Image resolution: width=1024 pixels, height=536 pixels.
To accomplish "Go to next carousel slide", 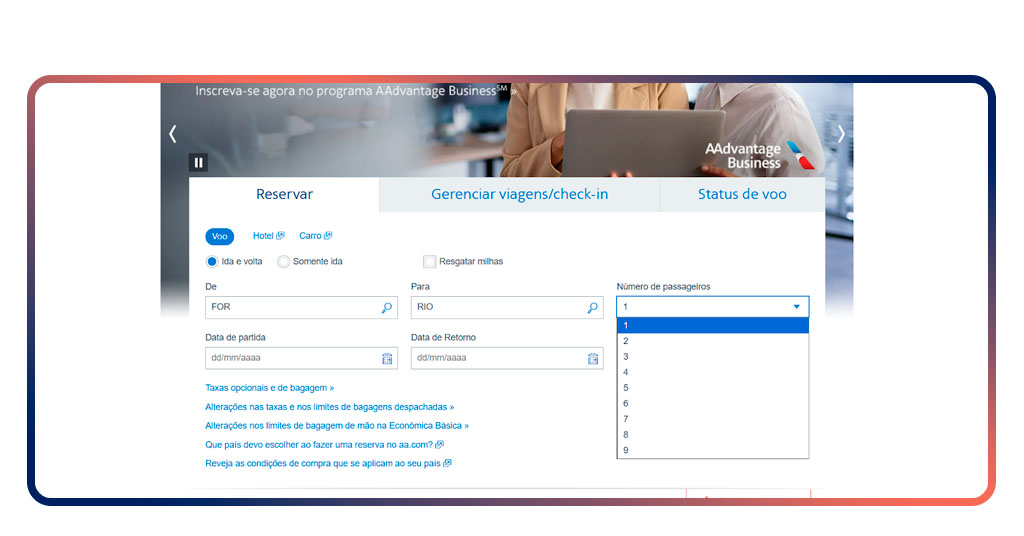I will tap(841, 134).
